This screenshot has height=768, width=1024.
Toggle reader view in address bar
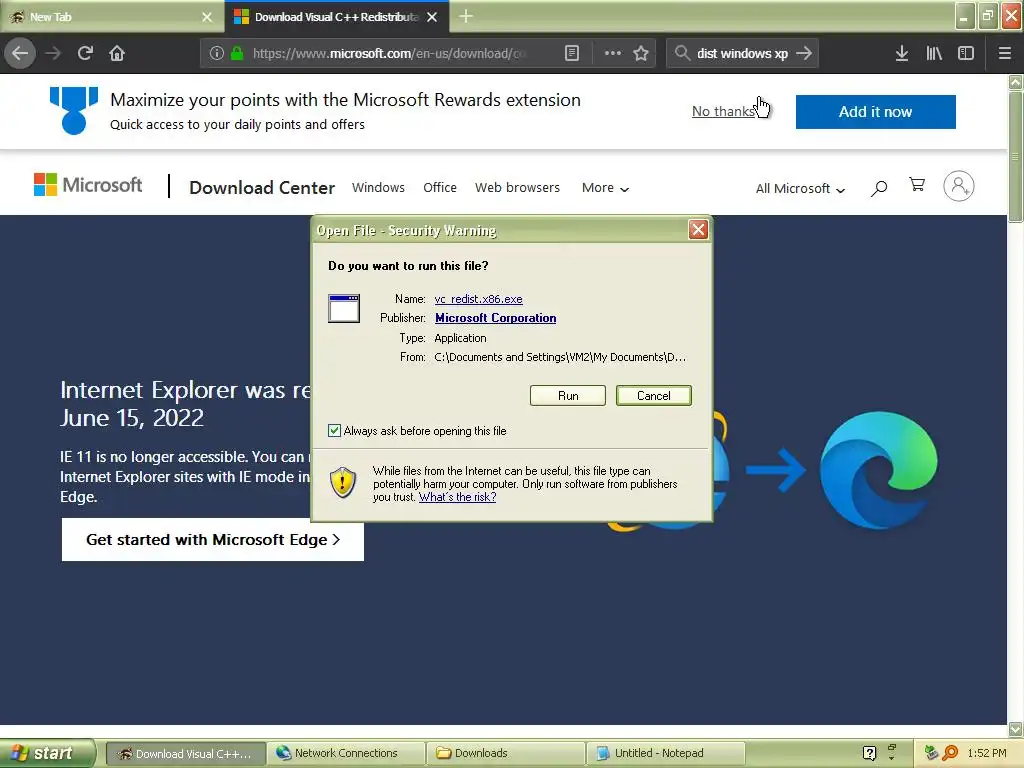click(571, 53)
